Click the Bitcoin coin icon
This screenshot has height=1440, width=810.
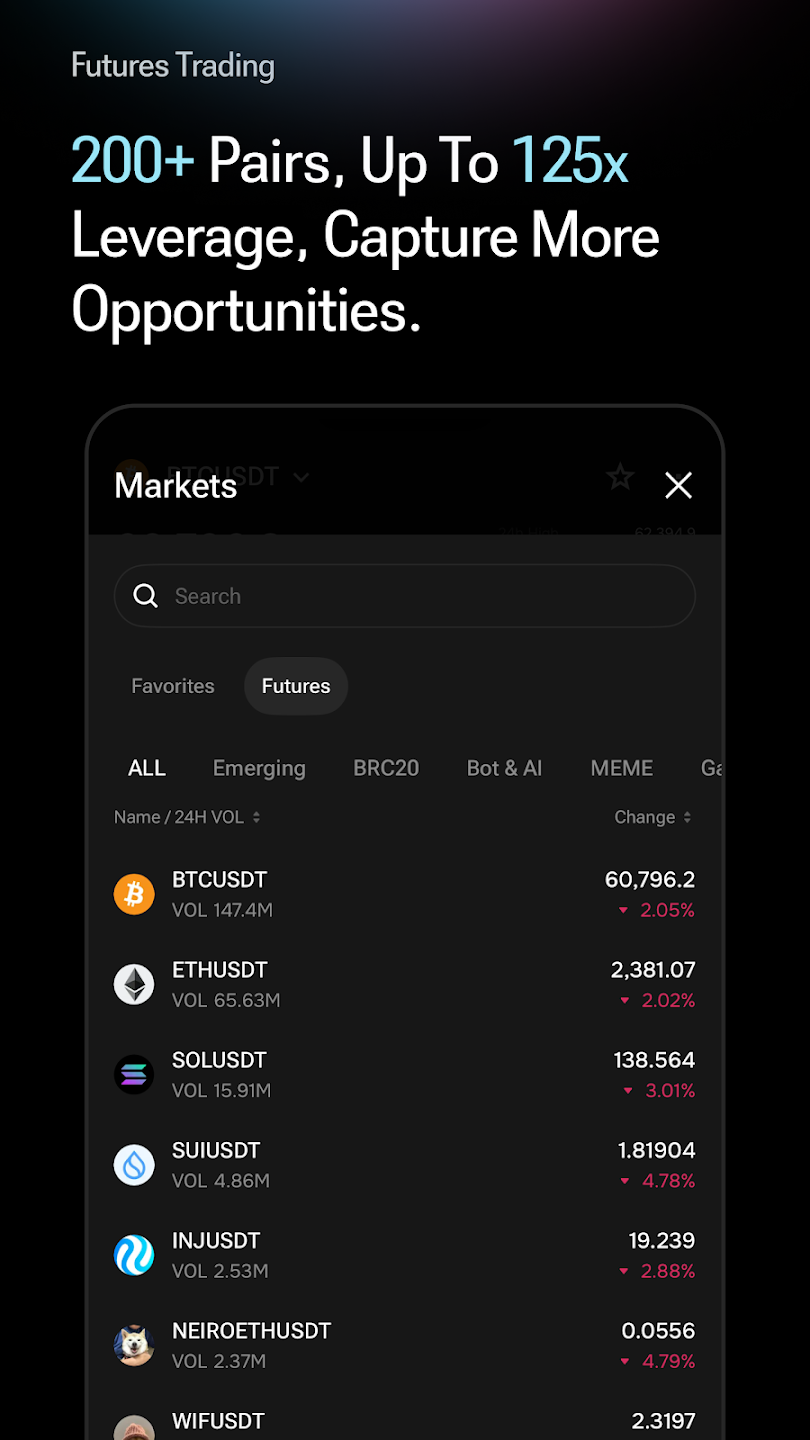[134, 894]
